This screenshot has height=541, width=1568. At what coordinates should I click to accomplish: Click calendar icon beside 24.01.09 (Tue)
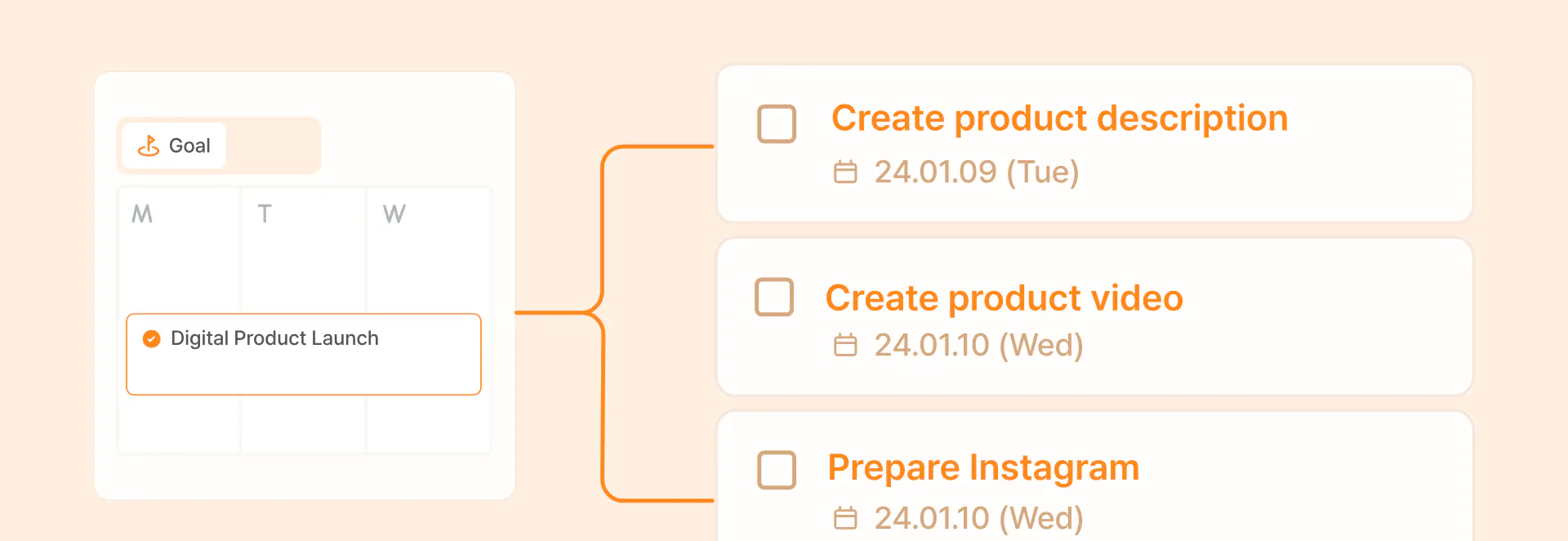(x=845, y=172)
